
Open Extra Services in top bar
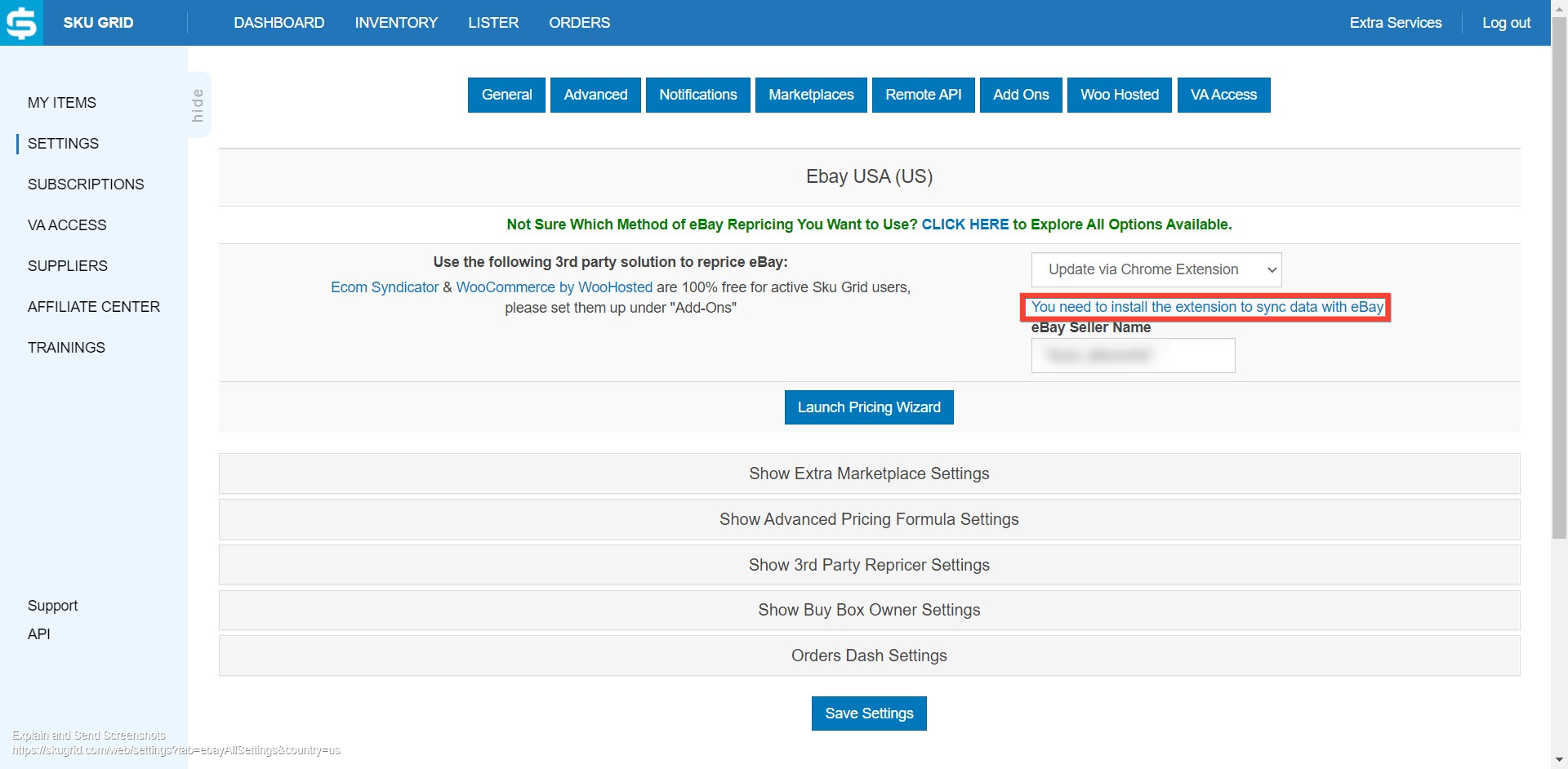click(x=1396, y=23)
